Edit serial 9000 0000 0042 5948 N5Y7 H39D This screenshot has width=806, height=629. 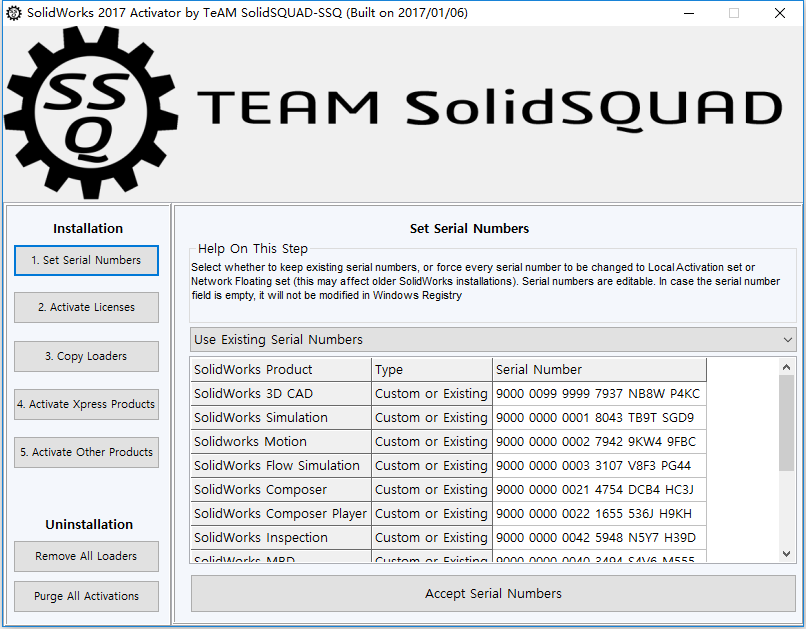click(x=599, y=538)
